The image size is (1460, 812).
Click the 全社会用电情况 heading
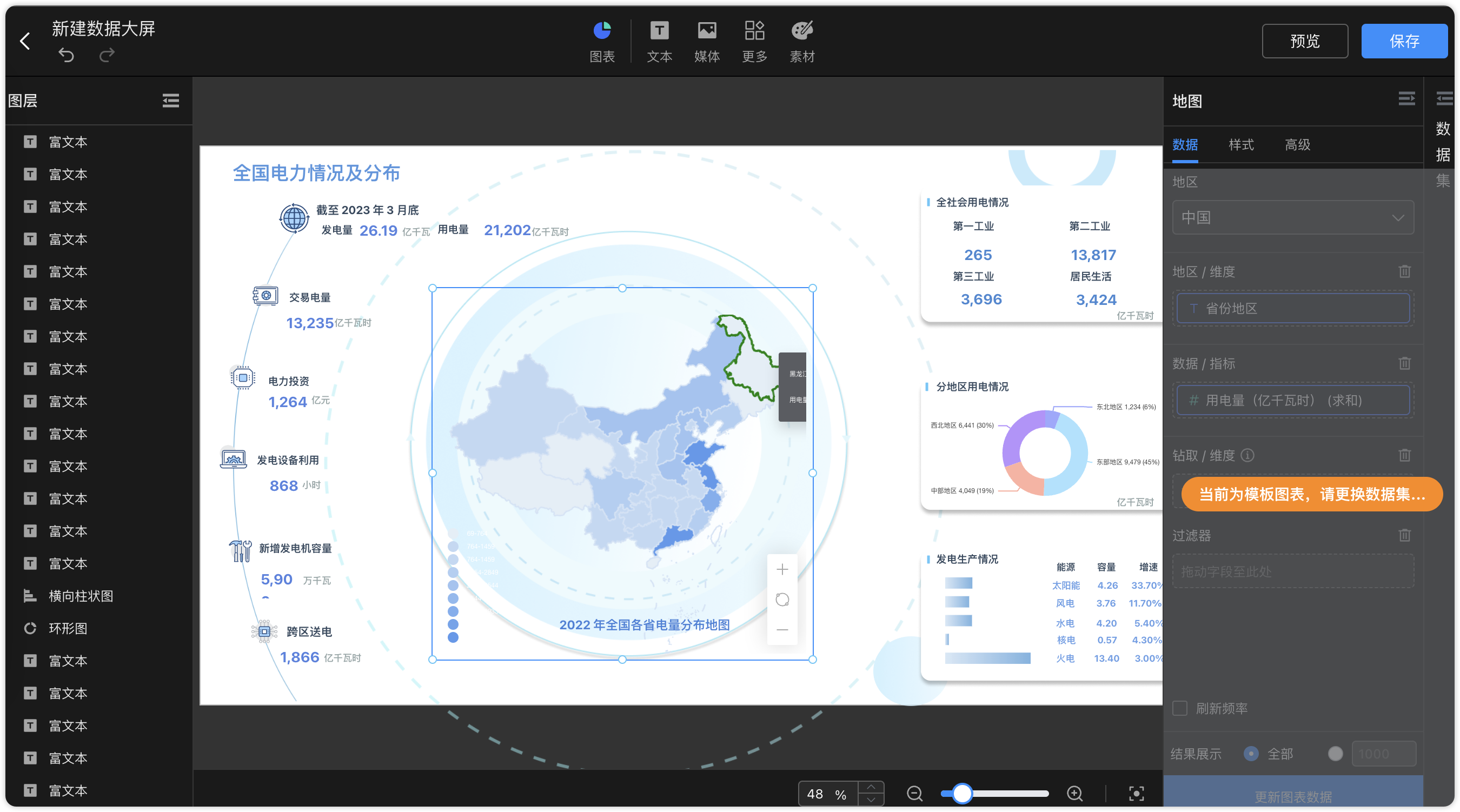click(x=972, y=202)
